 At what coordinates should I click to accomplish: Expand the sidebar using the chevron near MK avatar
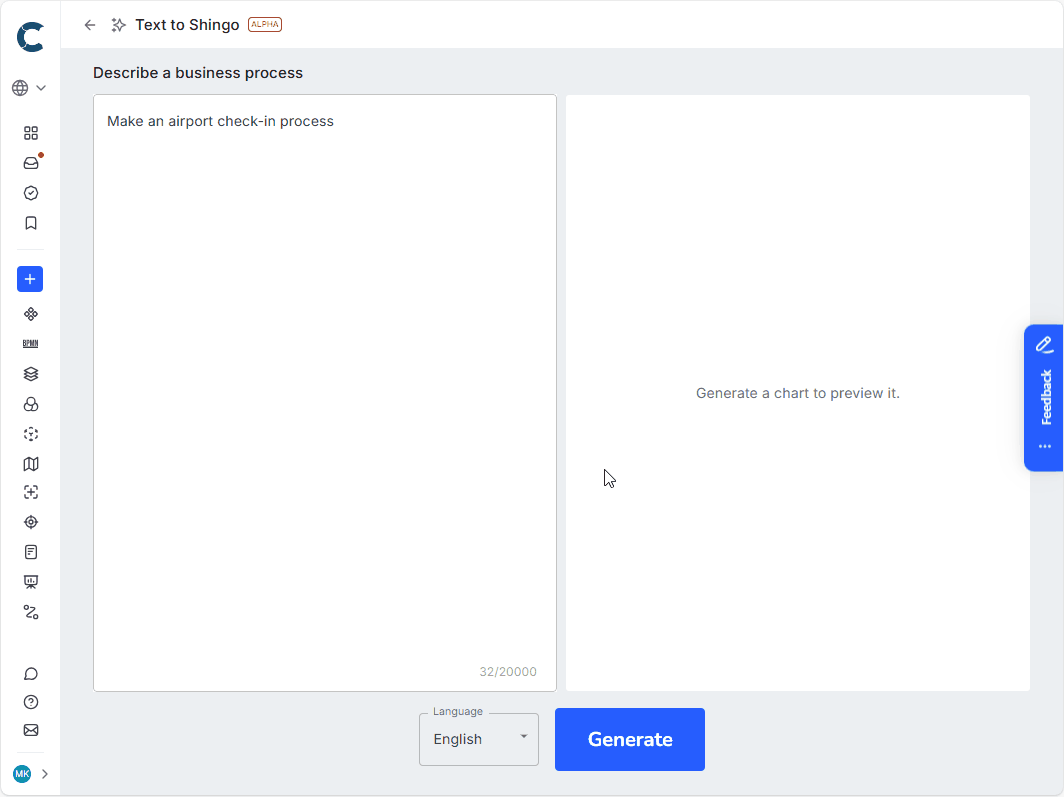click(44, 773)
